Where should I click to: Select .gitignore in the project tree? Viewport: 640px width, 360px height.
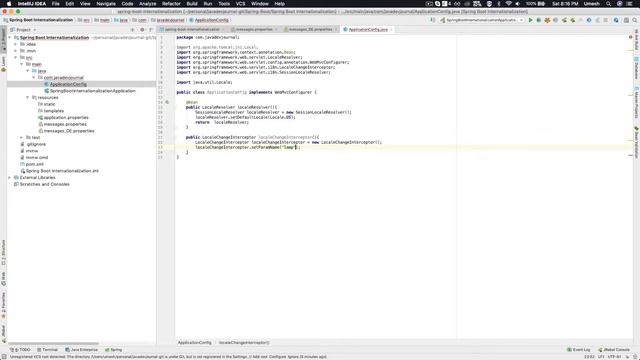[x=36, y=144]
